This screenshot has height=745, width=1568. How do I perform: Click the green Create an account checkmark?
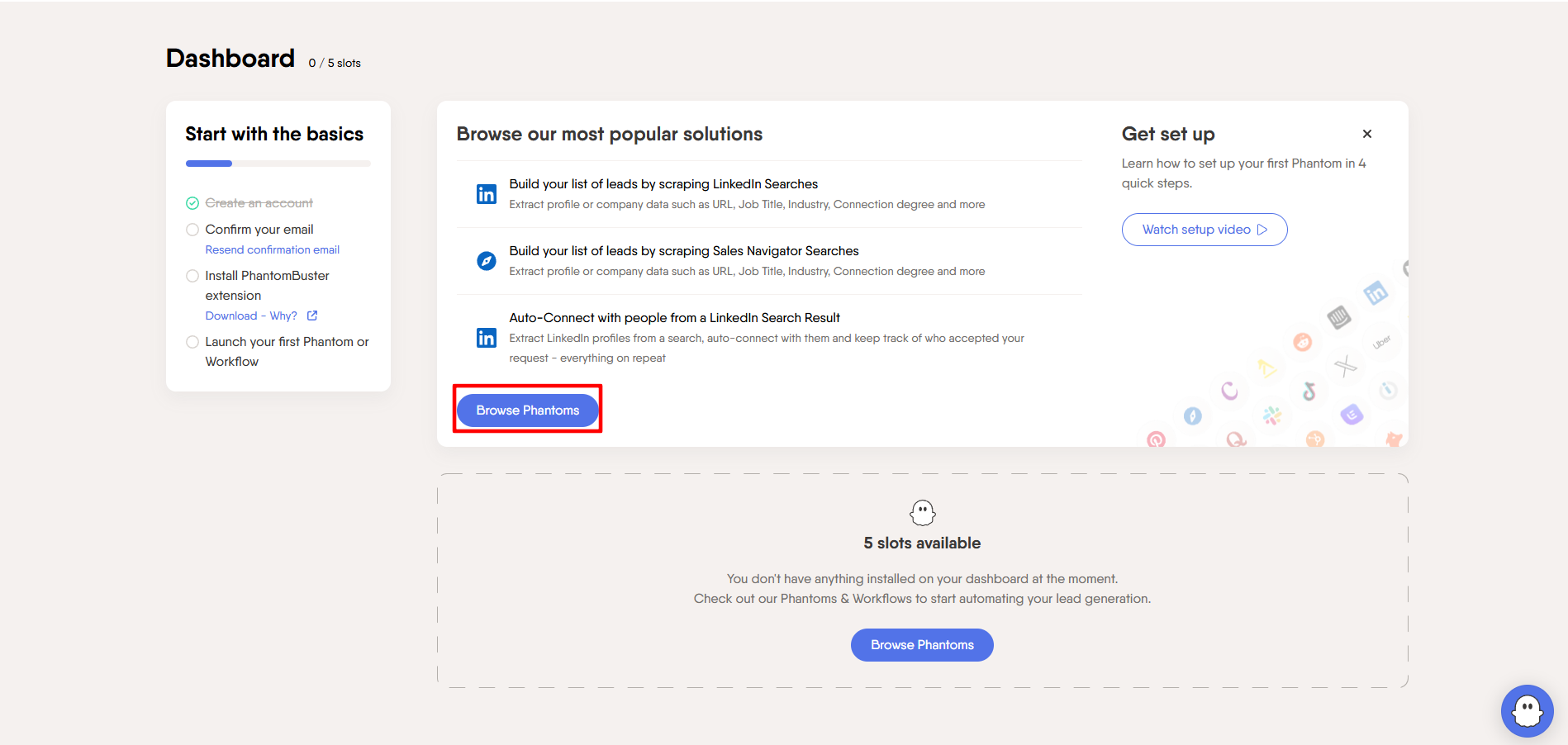(x=192, y=203)
